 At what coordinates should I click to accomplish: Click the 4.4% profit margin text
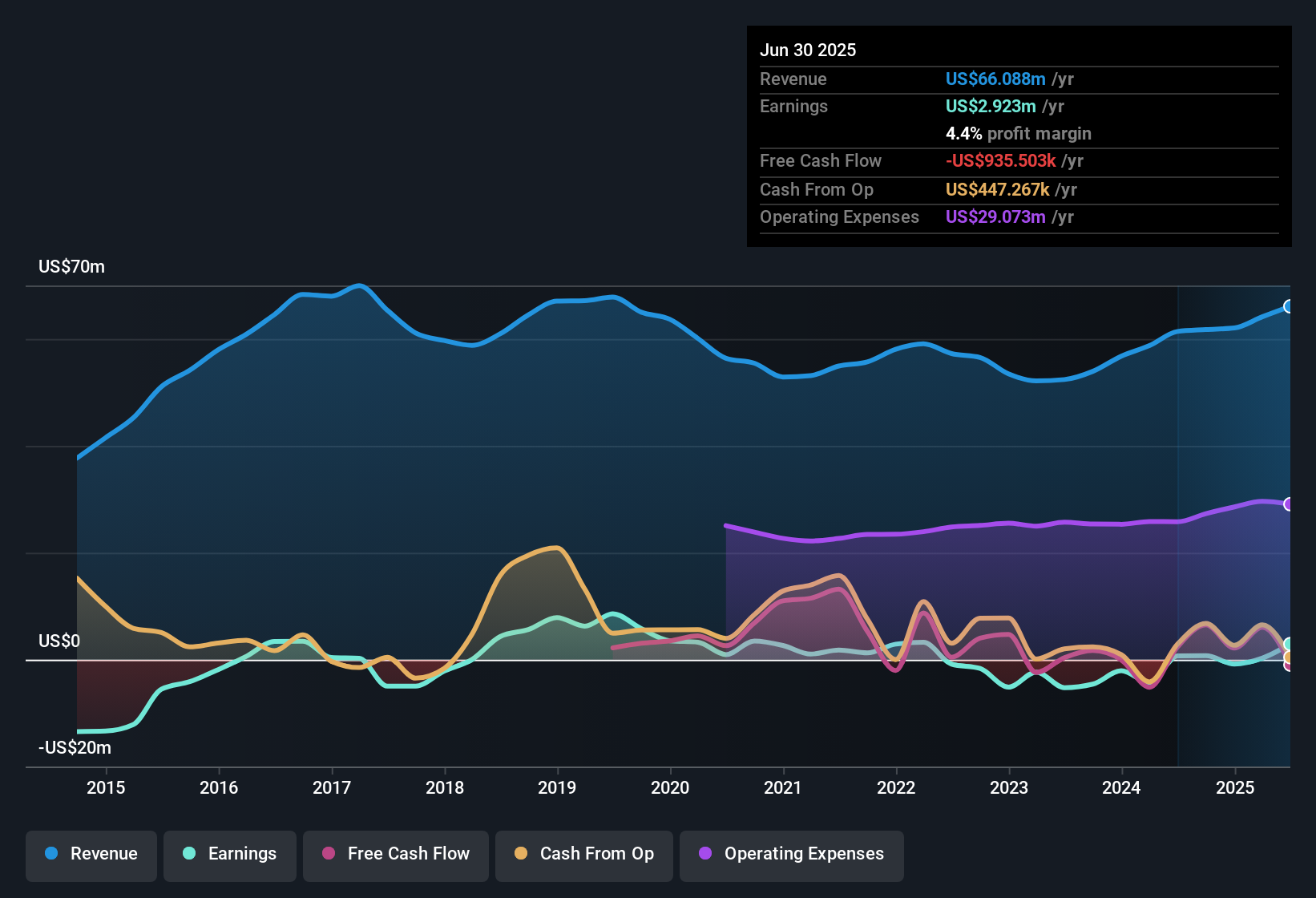1019,133
